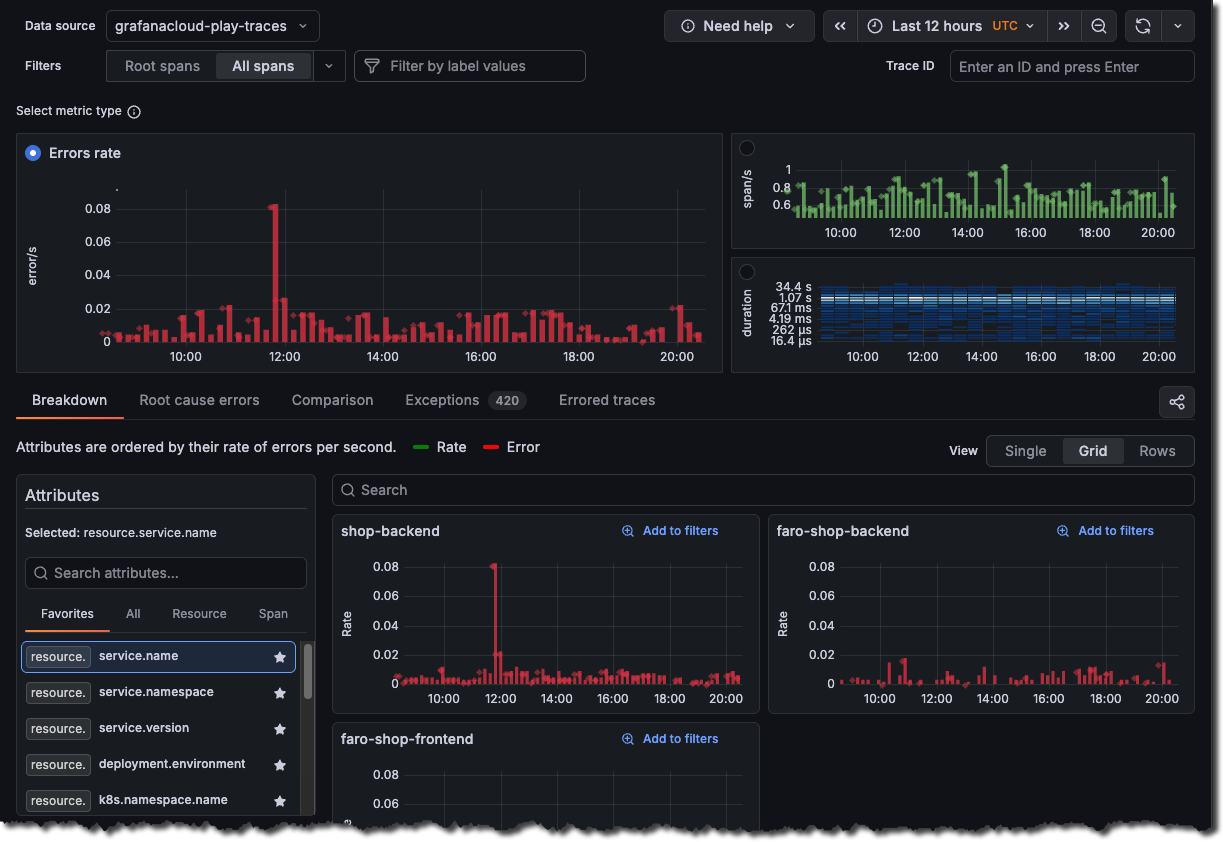The width and height of the screenshot is (1223, 842).
Task: Refresh the data with the refresh icon
Action: (x=1142, y=25)
